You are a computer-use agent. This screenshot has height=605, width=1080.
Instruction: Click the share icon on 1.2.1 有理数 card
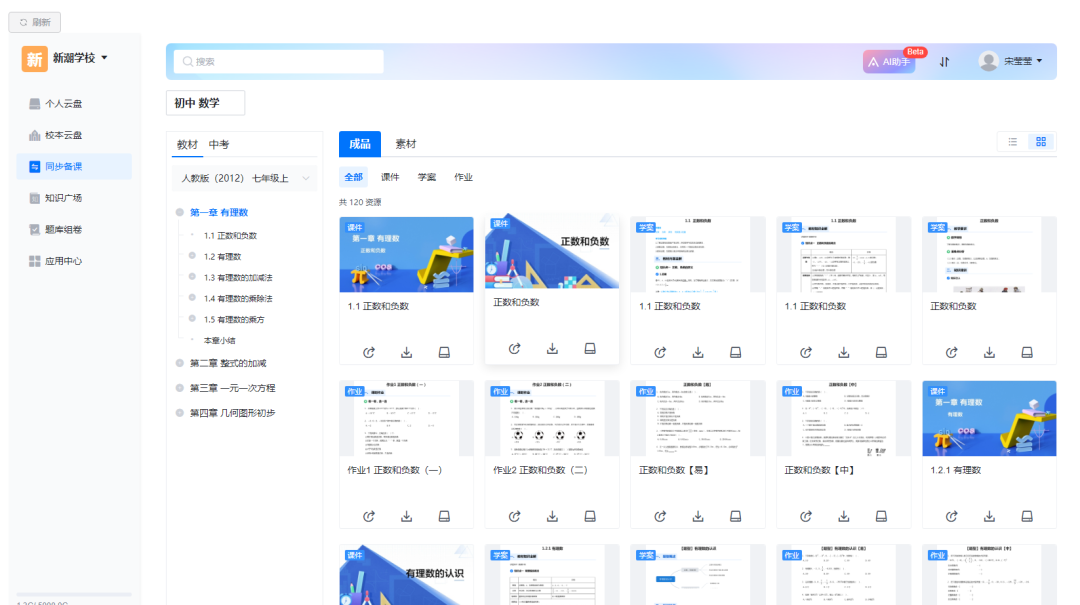point(951,516)
